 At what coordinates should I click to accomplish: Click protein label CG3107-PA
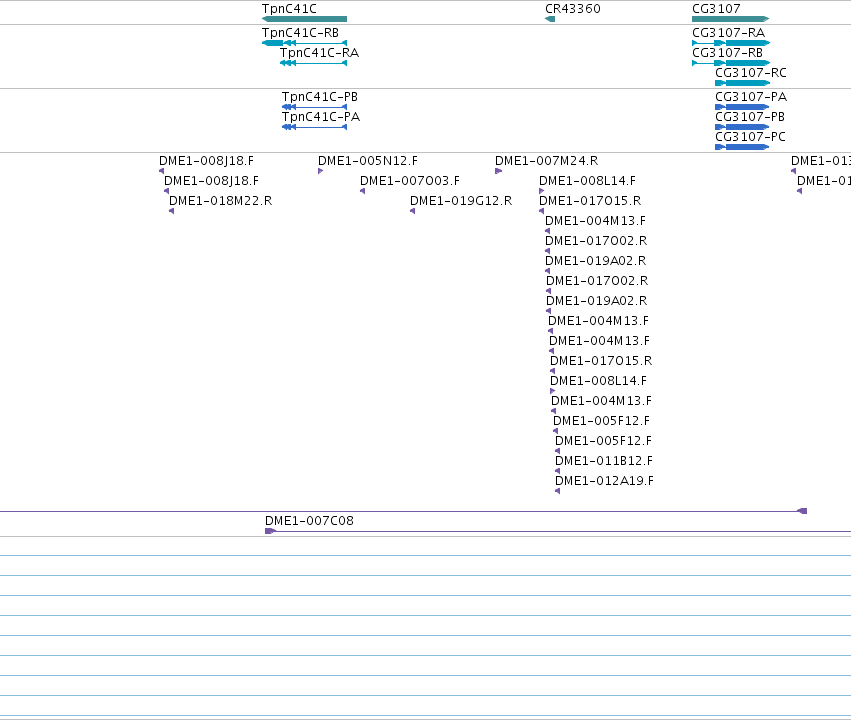pyautogui.click(x=751, y=97)
